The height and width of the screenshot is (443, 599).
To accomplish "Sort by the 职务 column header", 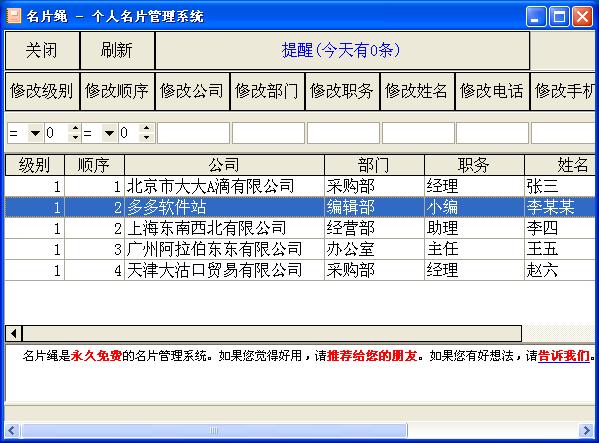I will click(474, 165).
